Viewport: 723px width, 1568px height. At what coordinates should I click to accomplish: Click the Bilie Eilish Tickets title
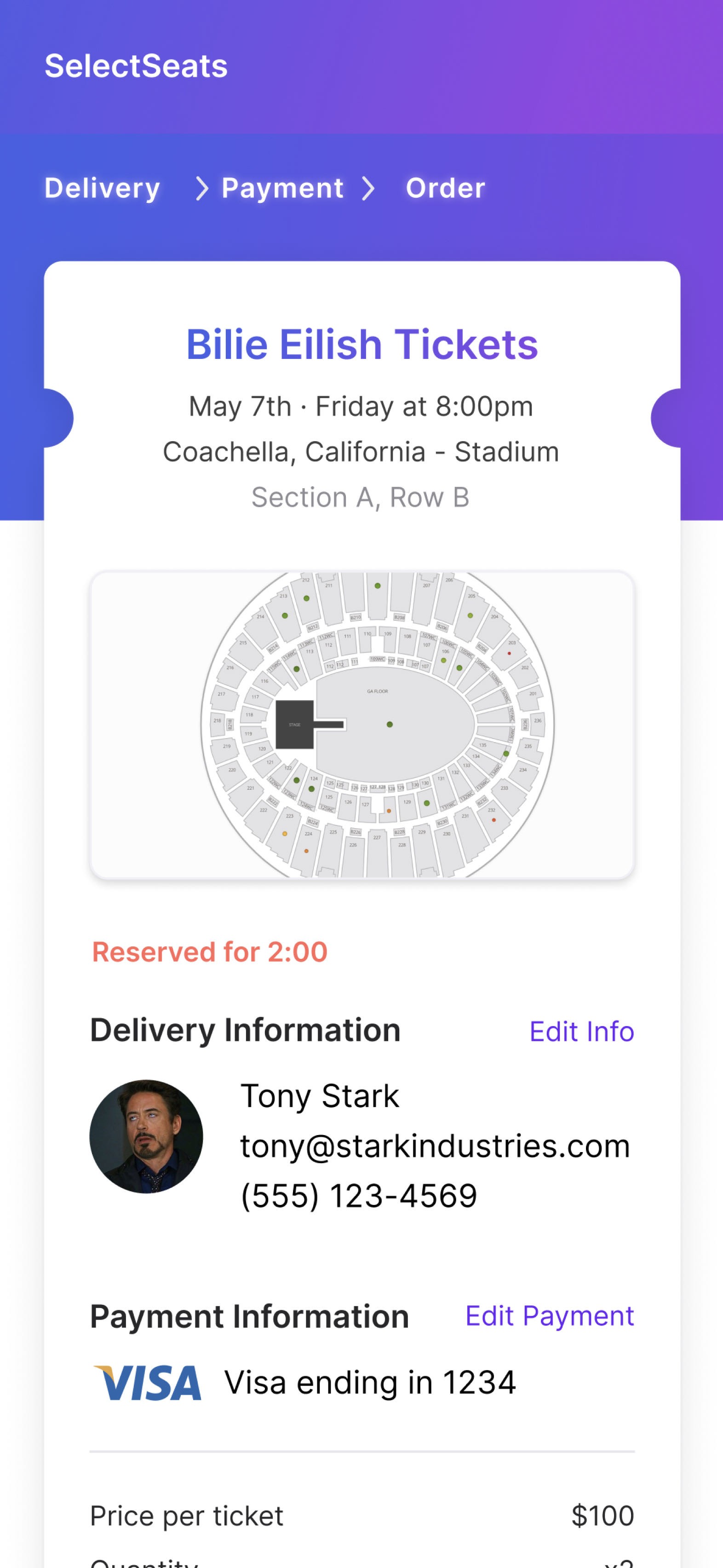[x=361, y=345]
